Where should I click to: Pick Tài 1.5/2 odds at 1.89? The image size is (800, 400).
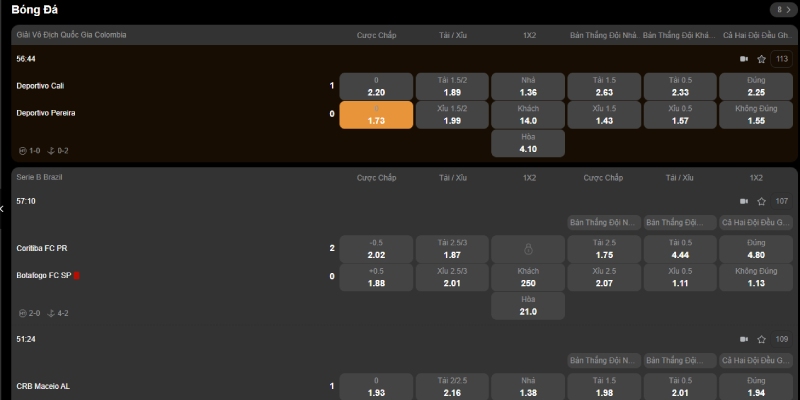[x=452, y=86]
